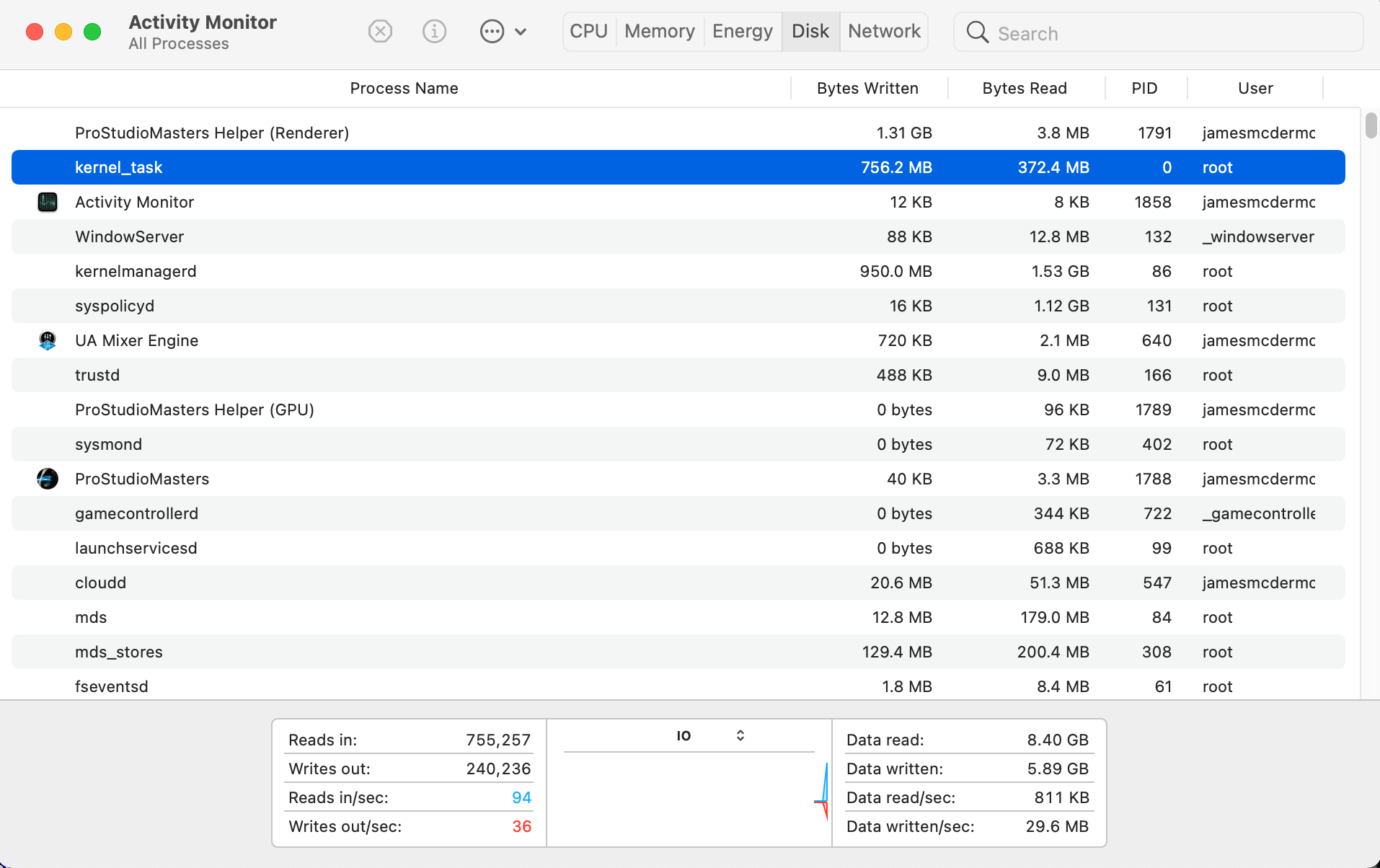
Task: Click the _gamecontrolle user cell
Action: 1259,513
